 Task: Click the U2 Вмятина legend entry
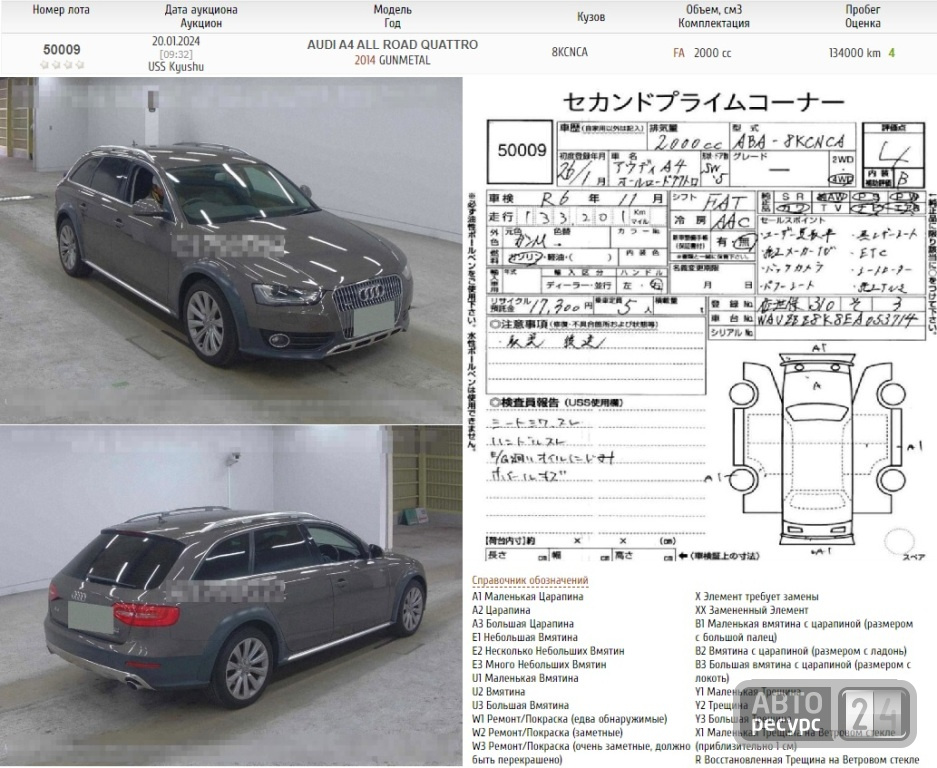[498, 692]
